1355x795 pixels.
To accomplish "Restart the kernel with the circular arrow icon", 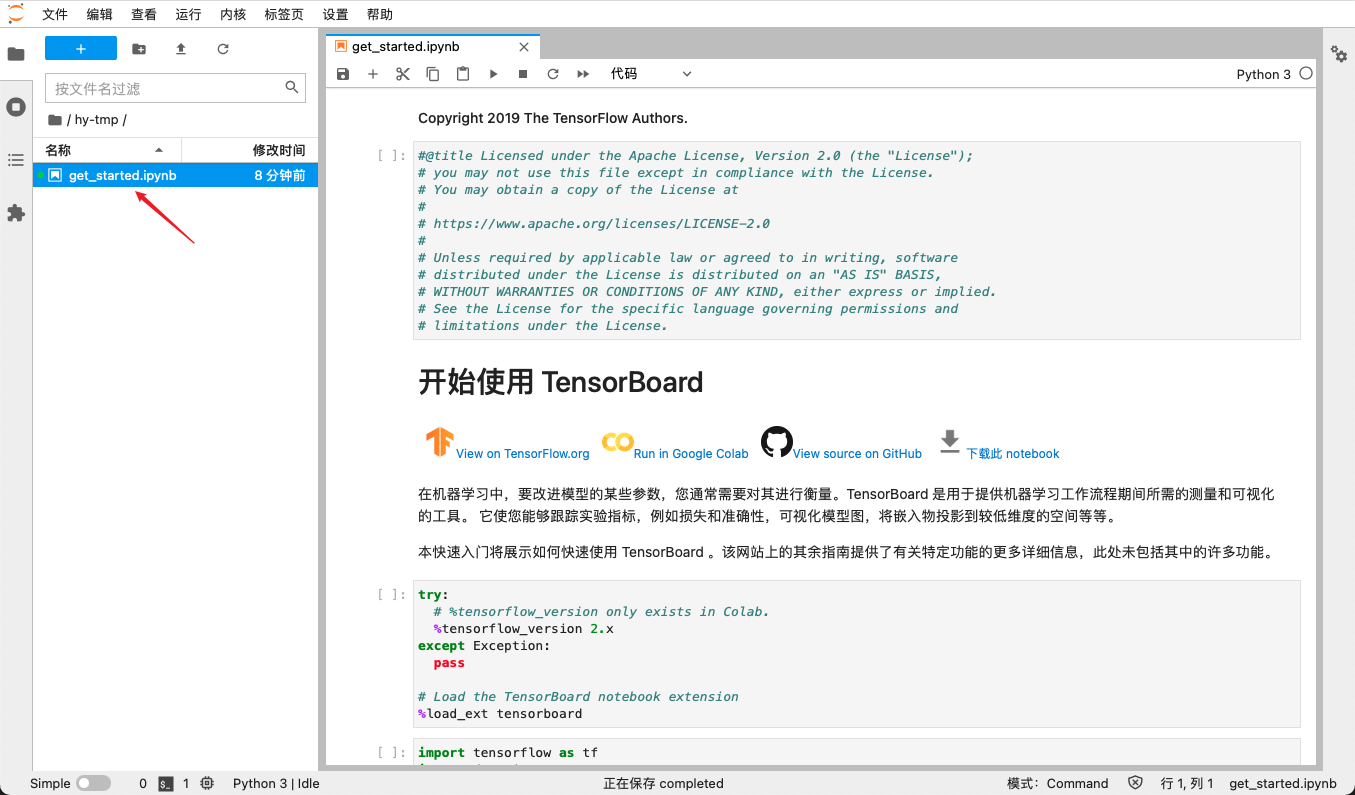I will 552,73.
